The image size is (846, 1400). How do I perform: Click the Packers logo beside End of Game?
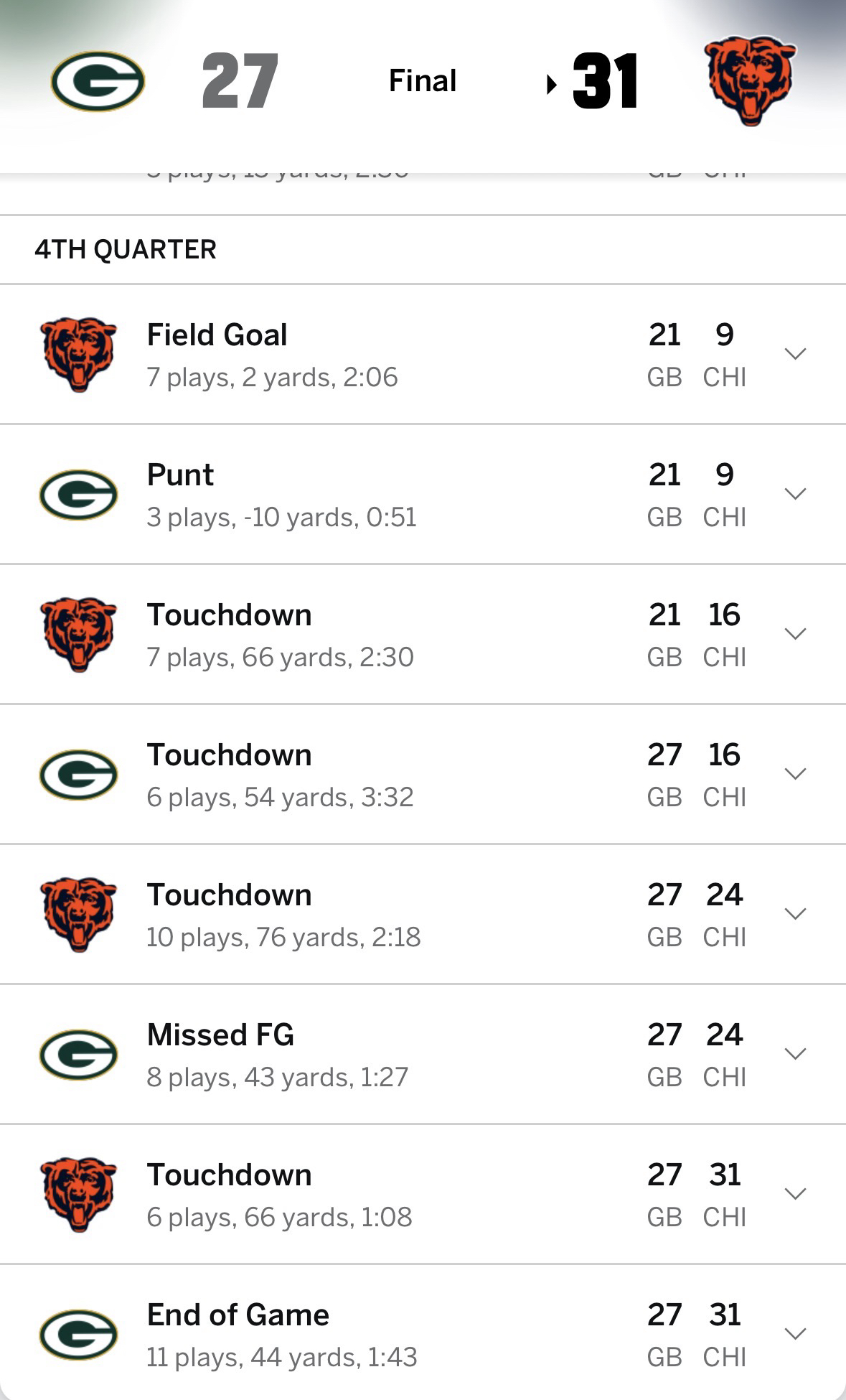78,1334
